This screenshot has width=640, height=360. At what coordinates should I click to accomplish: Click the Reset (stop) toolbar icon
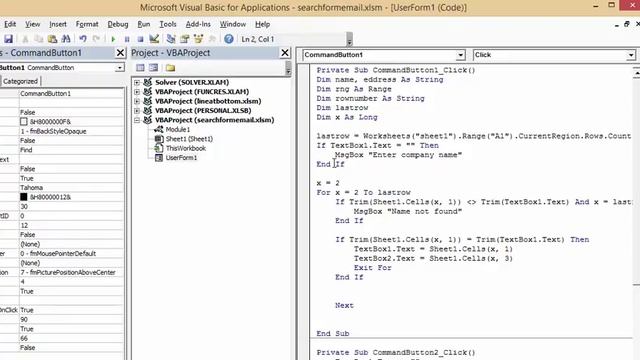[140, 39]
